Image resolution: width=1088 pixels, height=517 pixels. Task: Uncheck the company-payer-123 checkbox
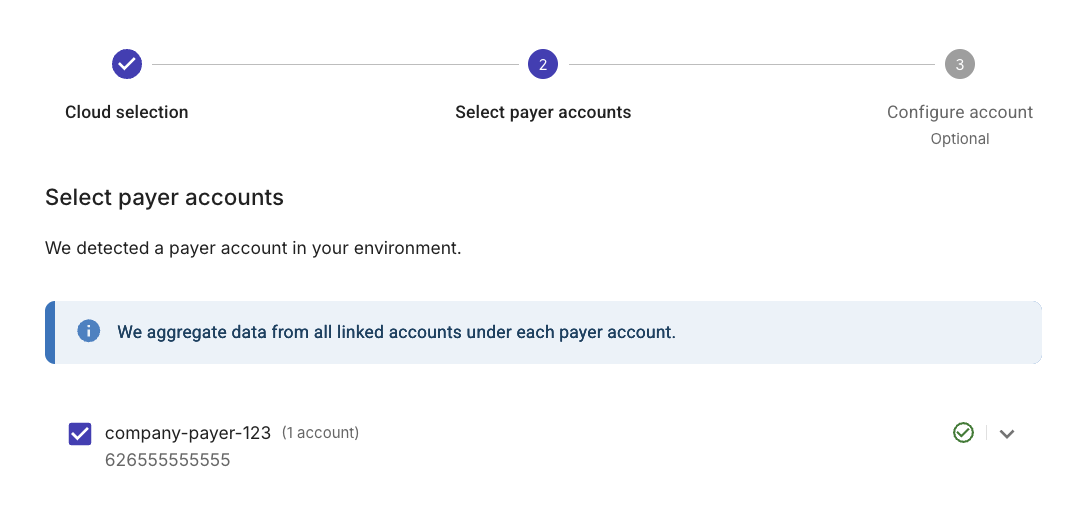[80, 434]
